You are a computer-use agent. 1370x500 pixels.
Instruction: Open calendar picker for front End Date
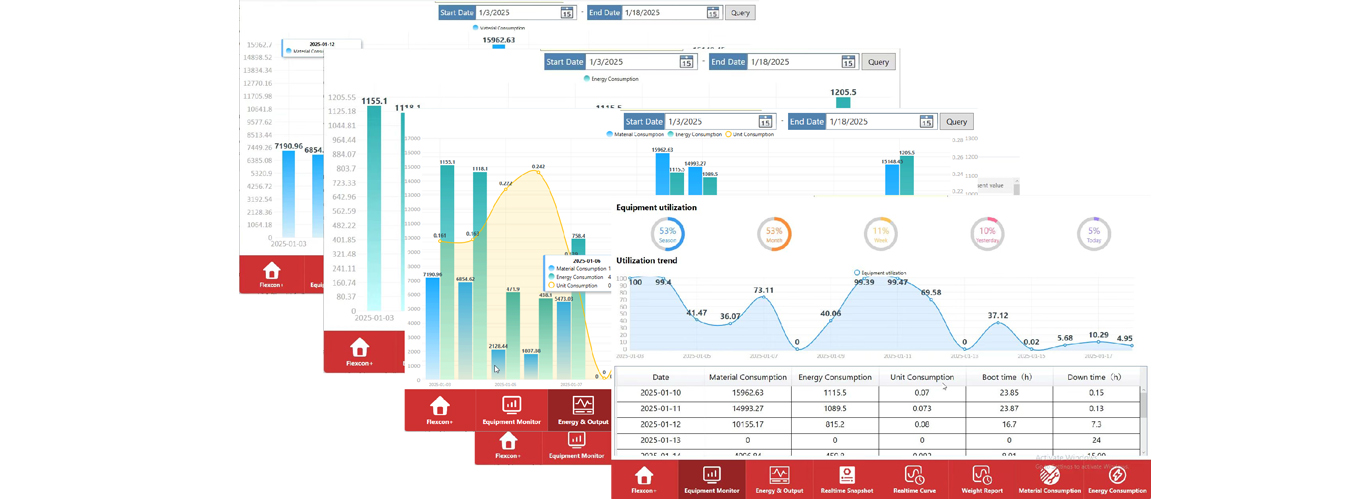pyautogui.click(x=926, y=122)
